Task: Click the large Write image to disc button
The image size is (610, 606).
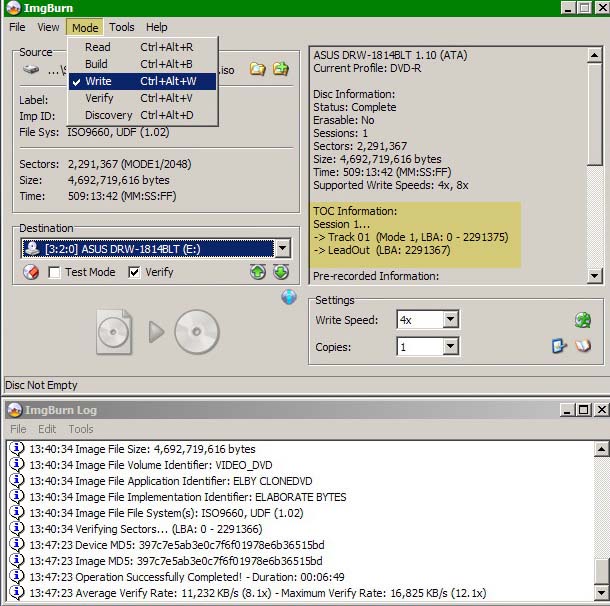Action: click(x=158, y=332)
